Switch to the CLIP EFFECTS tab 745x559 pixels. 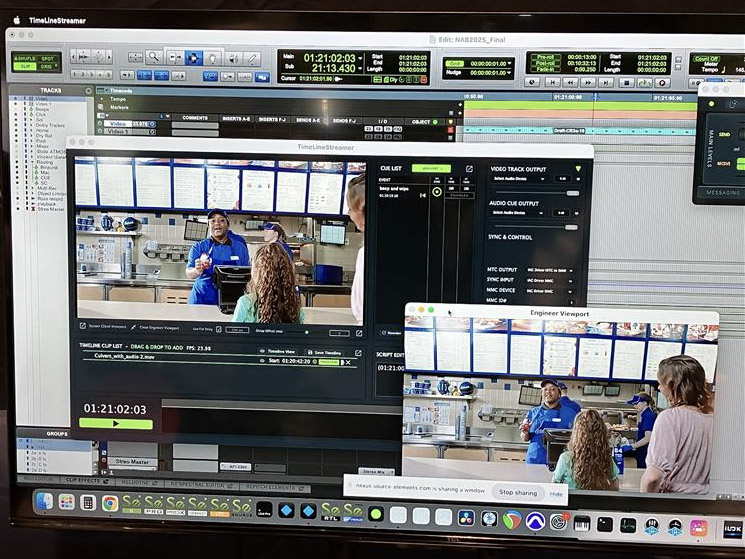click(87, 481)
